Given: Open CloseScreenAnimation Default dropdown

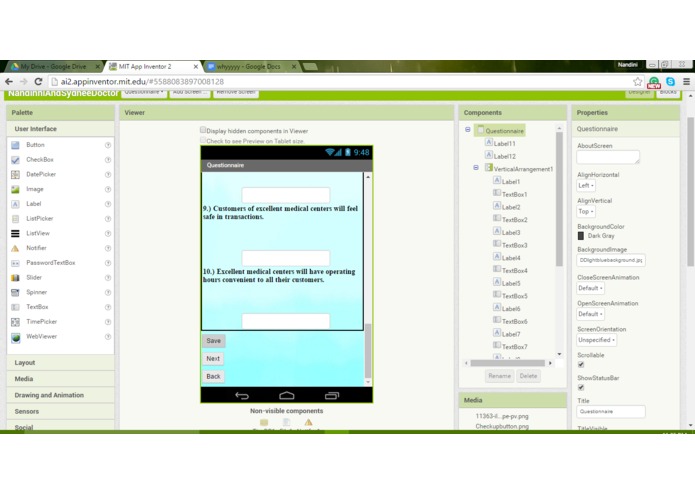Looking at the screenshot, I should click(590, 288).
